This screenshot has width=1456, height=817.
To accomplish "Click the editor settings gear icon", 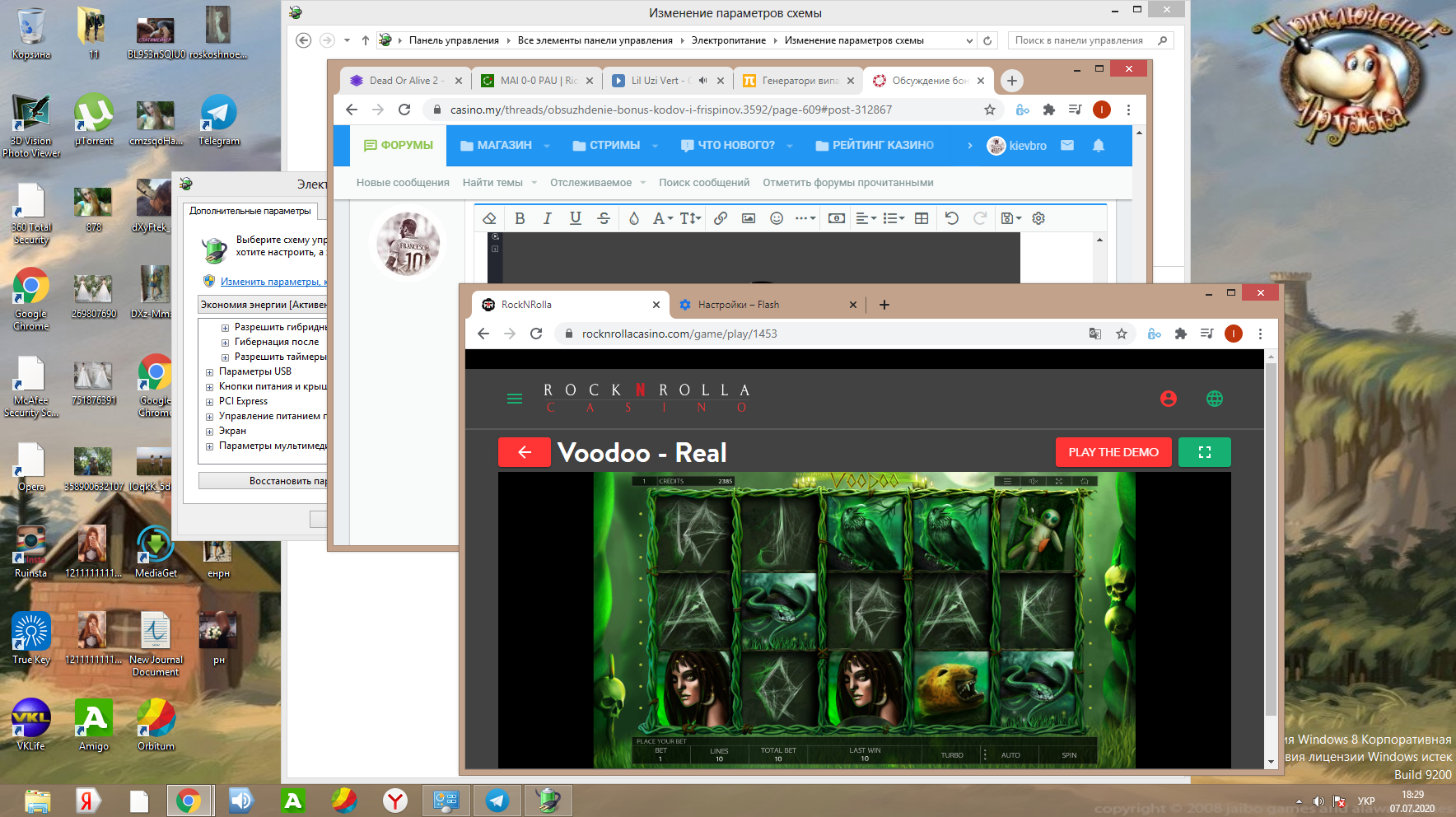I will (1038, 218).
